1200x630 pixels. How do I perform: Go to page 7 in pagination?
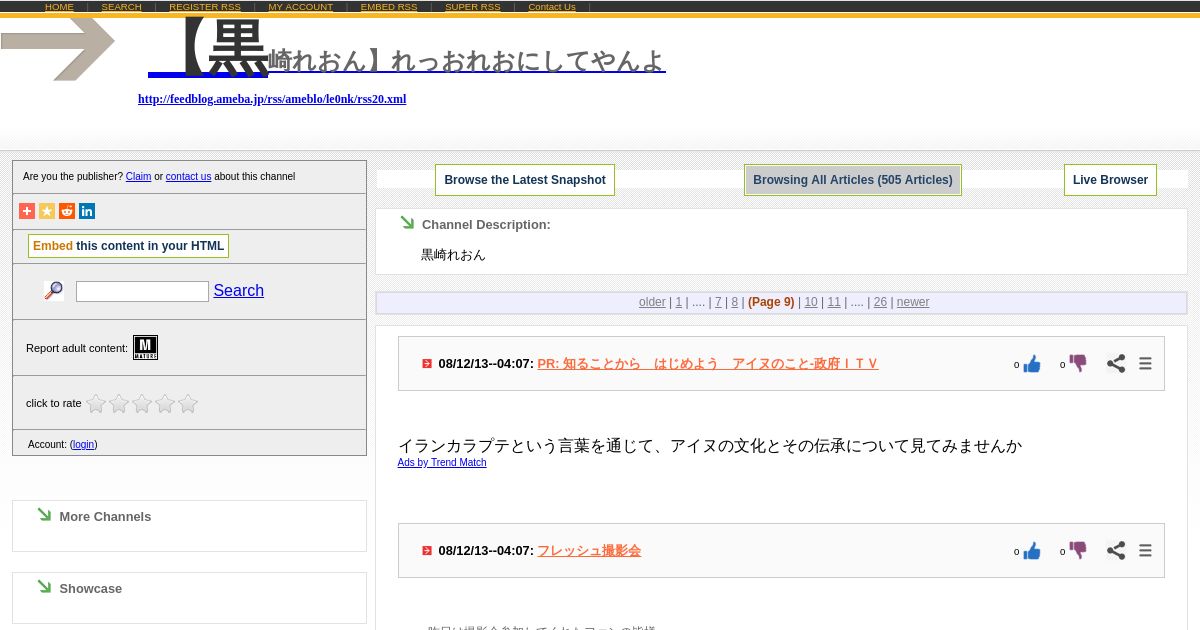pyautogui.click(x=718, y=302)
